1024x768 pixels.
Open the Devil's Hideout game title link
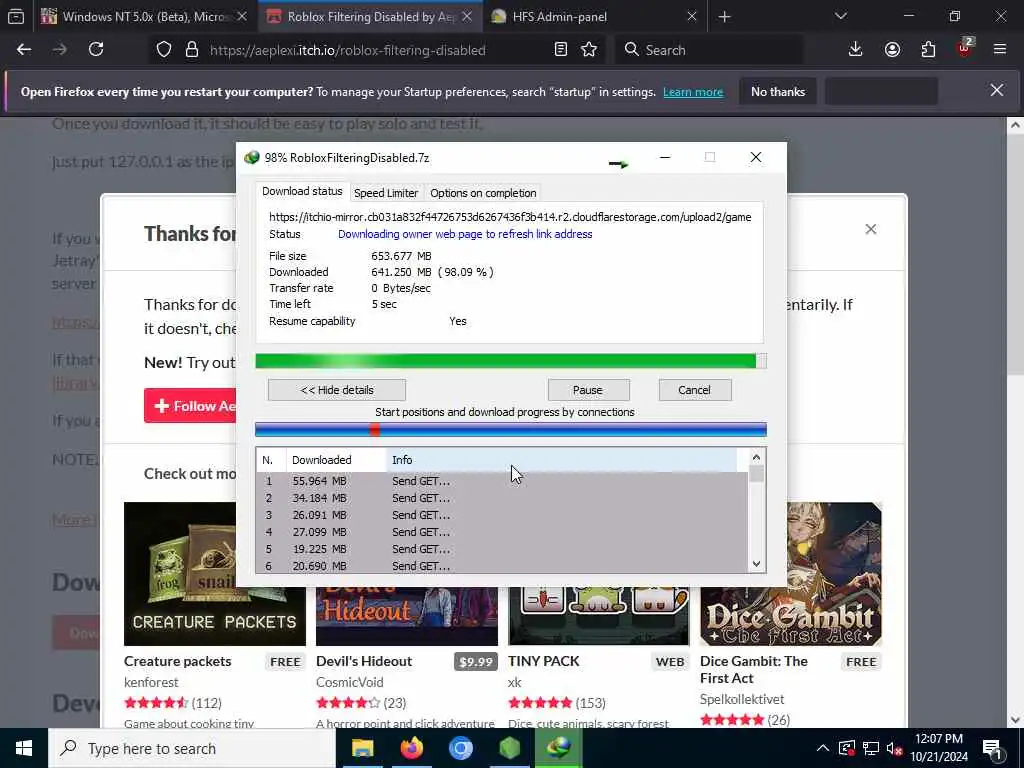tap(364, 661)
